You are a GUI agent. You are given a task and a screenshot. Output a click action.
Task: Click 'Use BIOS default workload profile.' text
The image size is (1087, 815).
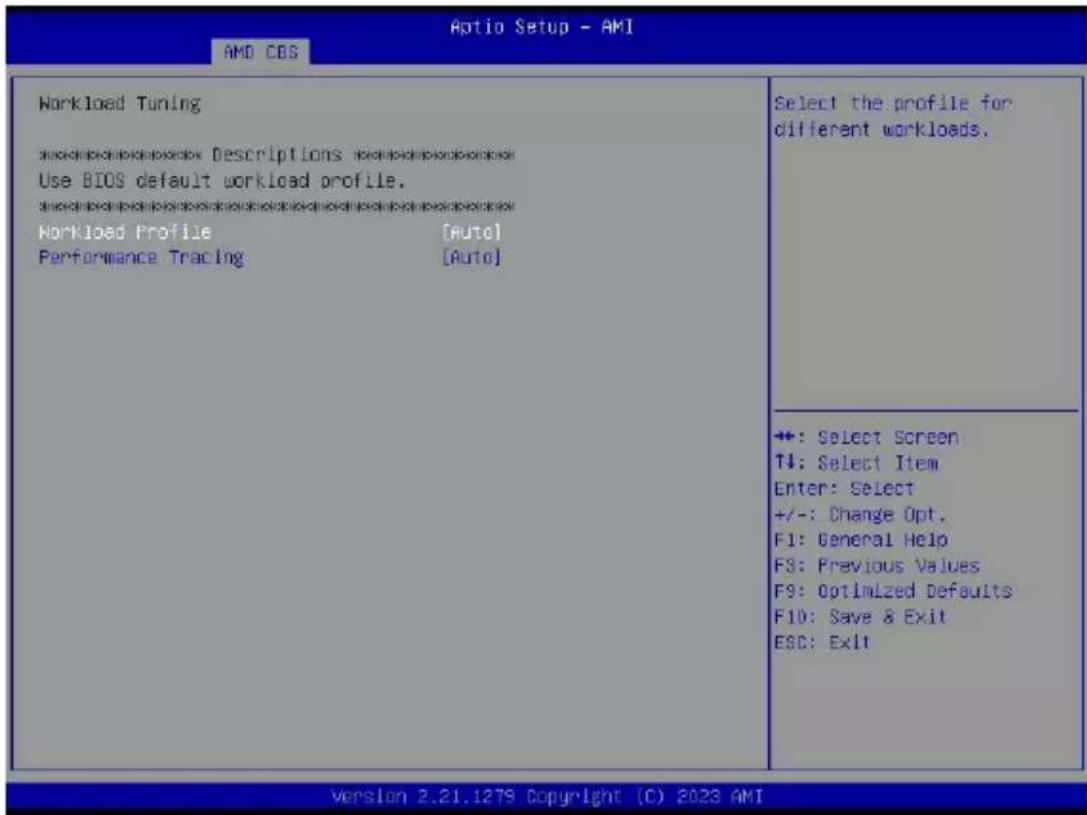click(x=222, y=181)
